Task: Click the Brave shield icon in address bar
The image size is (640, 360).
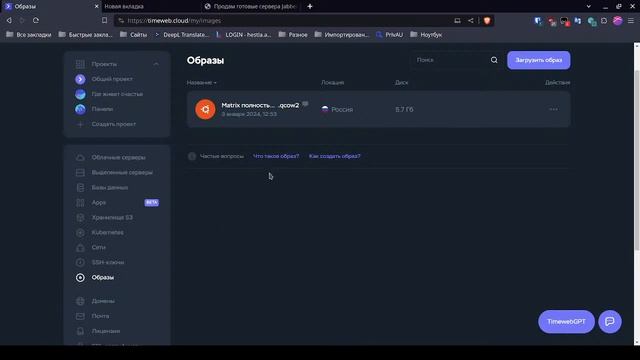Action: click(487, 20)
